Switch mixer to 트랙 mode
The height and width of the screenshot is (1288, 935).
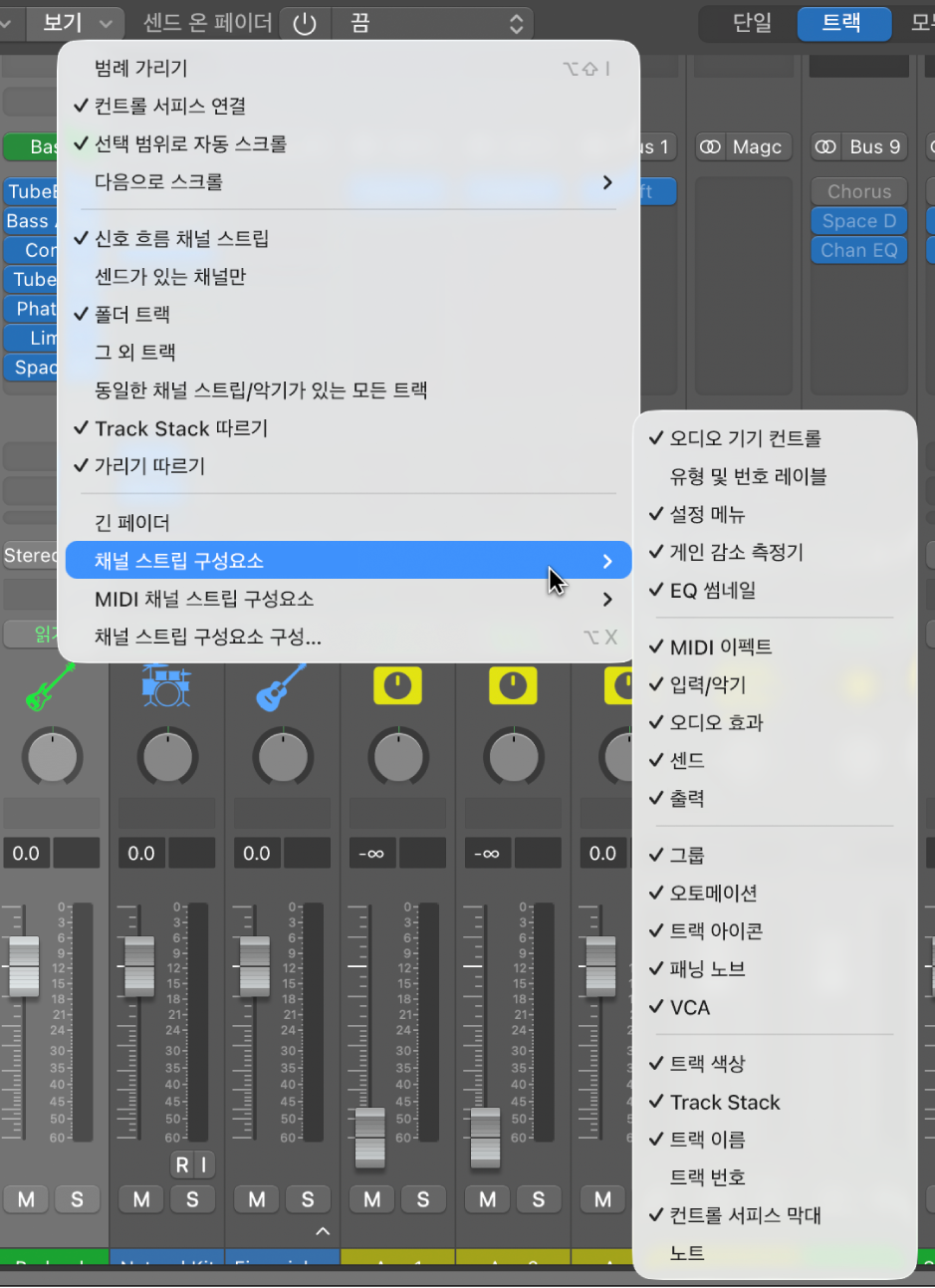(x=842, y=23)
